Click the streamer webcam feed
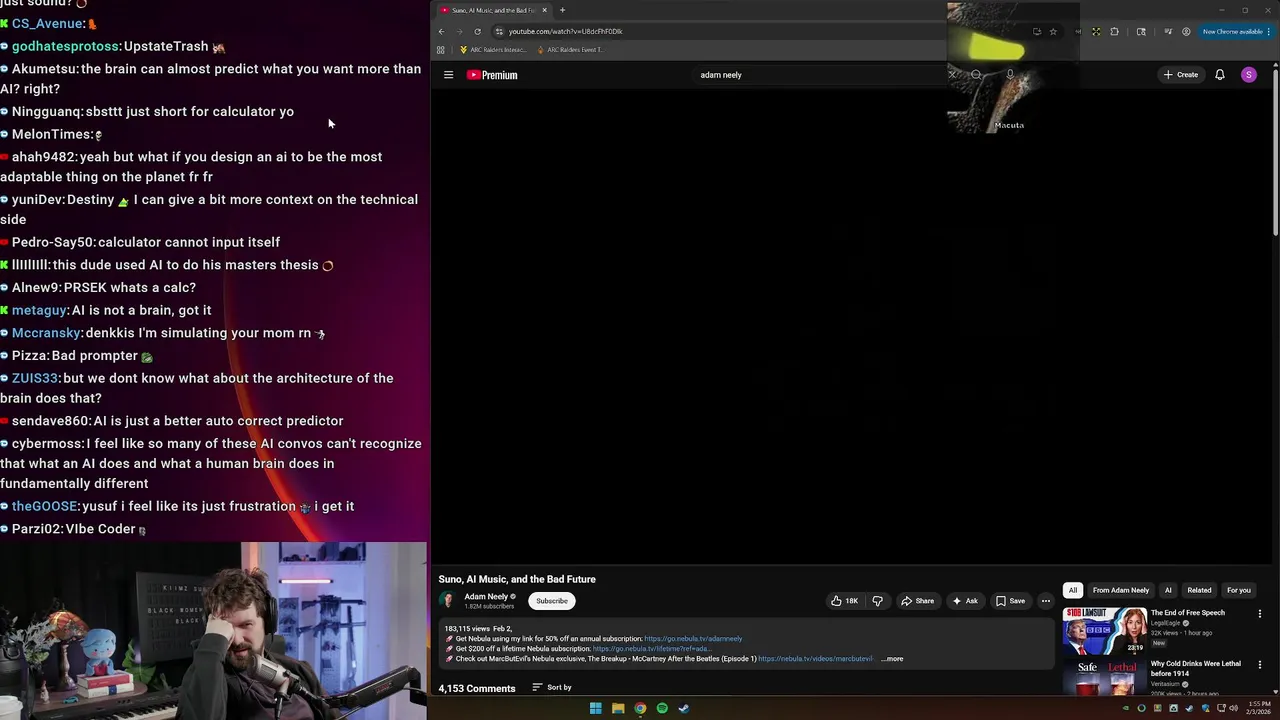Screen dimensions: 1280x720 click(x=214, y=631)
